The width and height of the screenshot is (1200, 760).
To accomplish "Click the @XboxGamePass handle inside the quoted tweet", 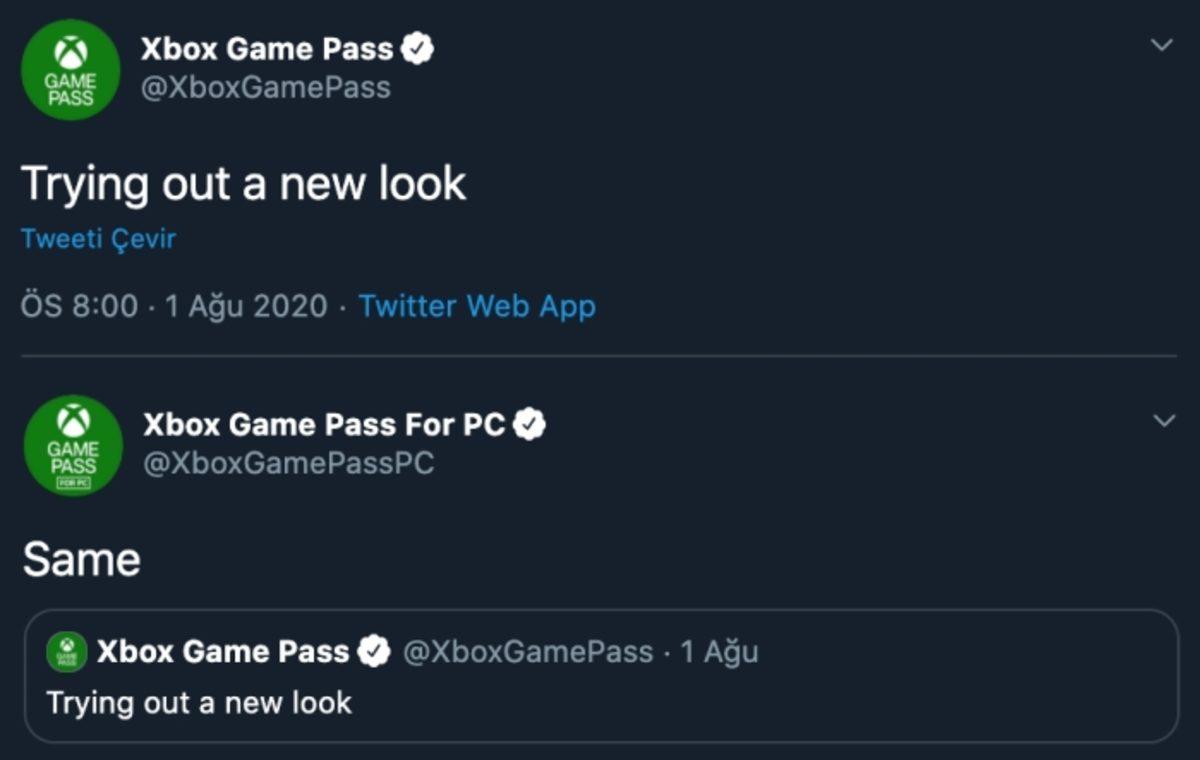I will point(527,650).
